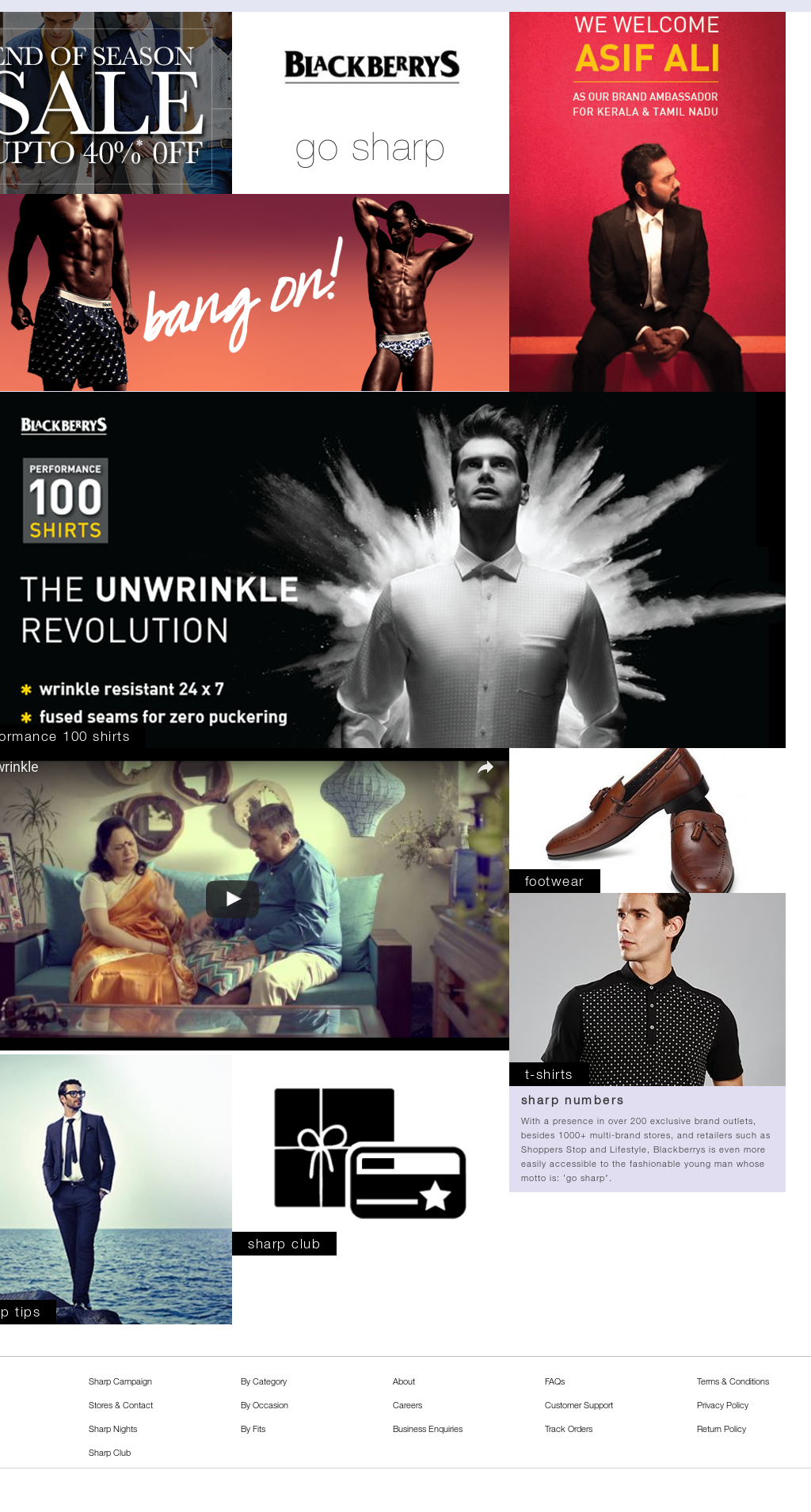
Task: Open the Privacy Policy link
Action: (722, 1405)
